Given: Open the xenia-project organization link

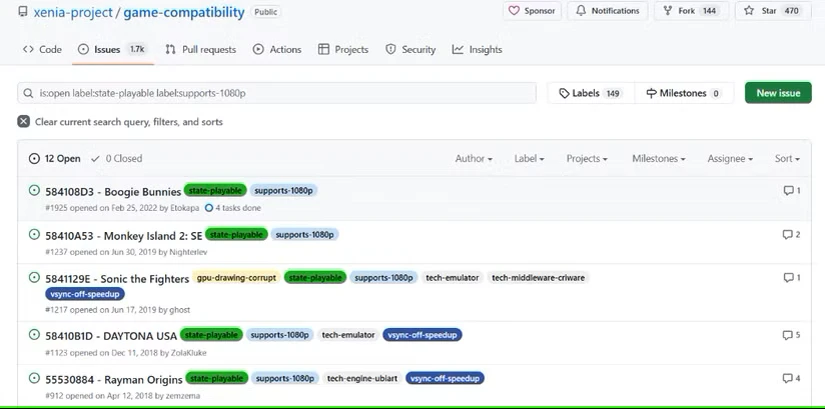Looking at the screenshot, I should point(73,12).
